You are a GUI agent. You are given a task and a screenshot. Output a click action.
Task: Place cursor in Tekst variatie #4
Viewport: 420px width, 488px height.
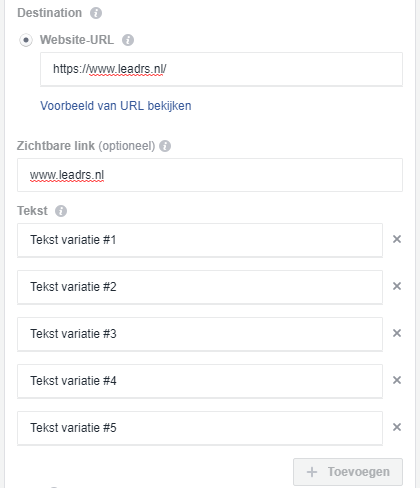pyautogui.click(x=200, y=381)
